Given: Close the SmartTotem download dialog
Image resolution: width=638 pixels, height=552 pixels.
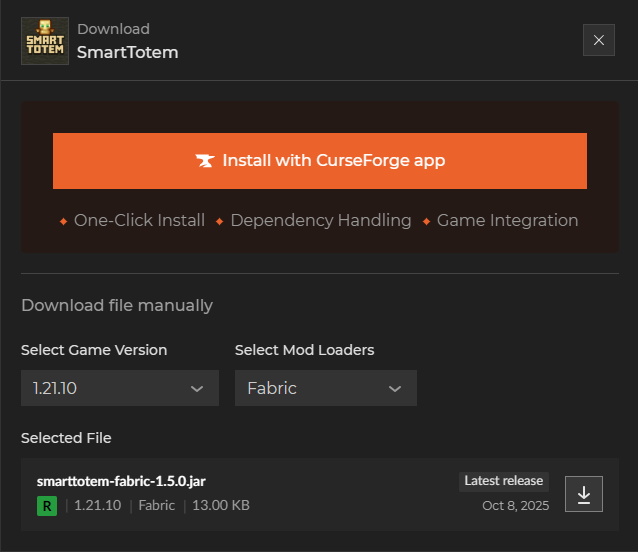Looking at the screenshot, I should pos(599,40).
